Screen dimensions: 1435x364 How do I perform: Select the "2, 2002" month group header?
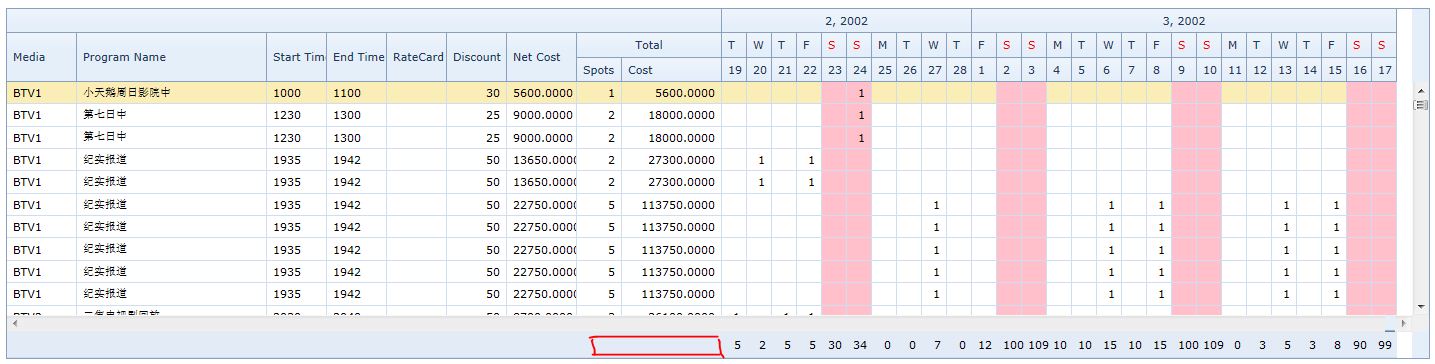[846, 21]
